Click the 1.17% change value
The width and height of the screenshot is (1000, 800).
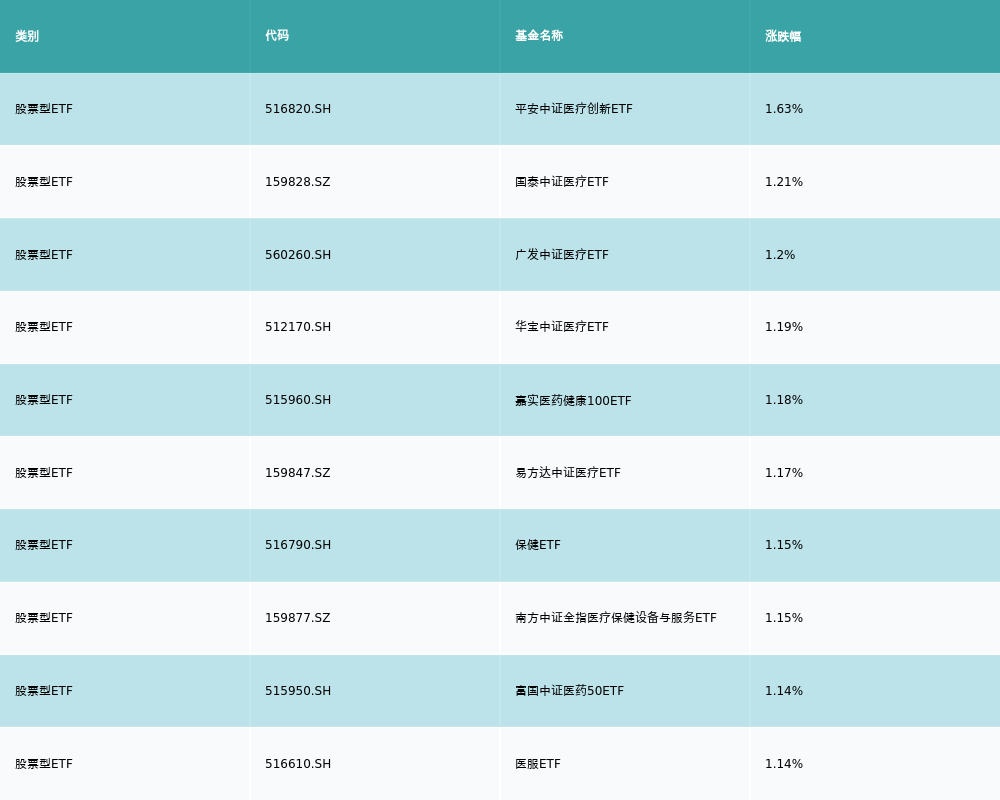(x=784, y=473)
